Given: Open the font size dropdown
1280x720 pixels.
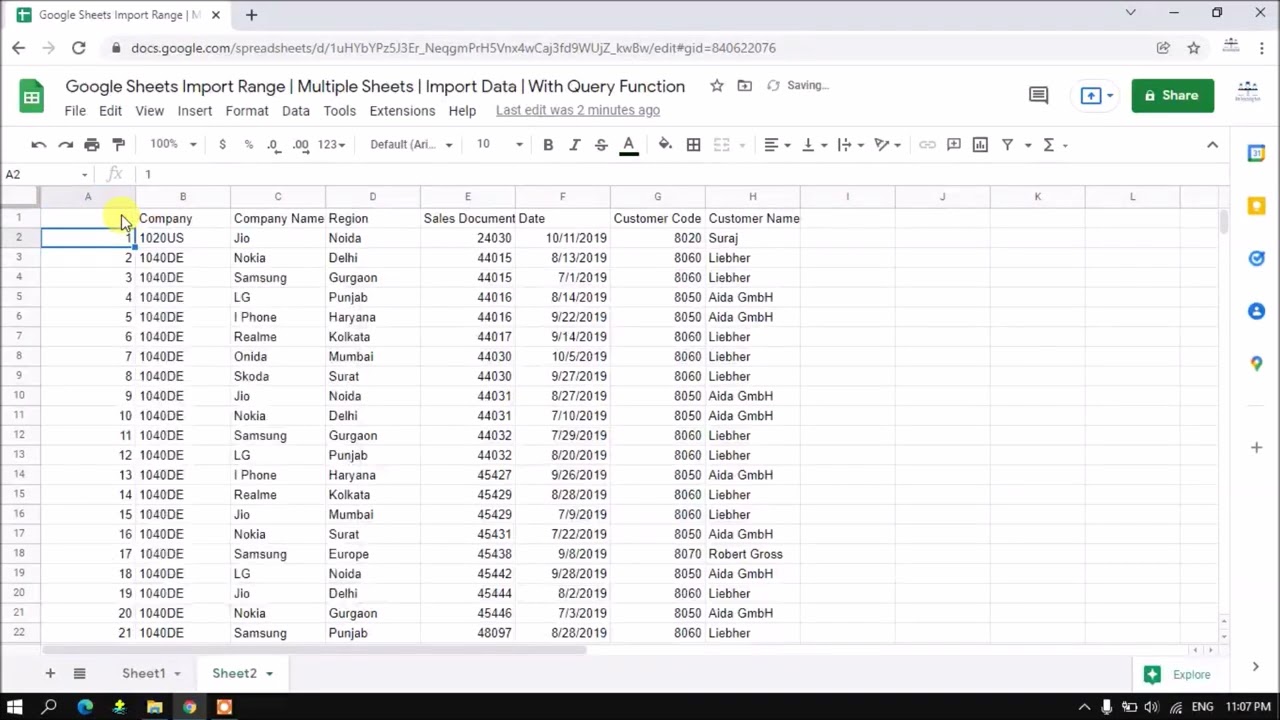Looking at the screenshot, I should (499, 145).
